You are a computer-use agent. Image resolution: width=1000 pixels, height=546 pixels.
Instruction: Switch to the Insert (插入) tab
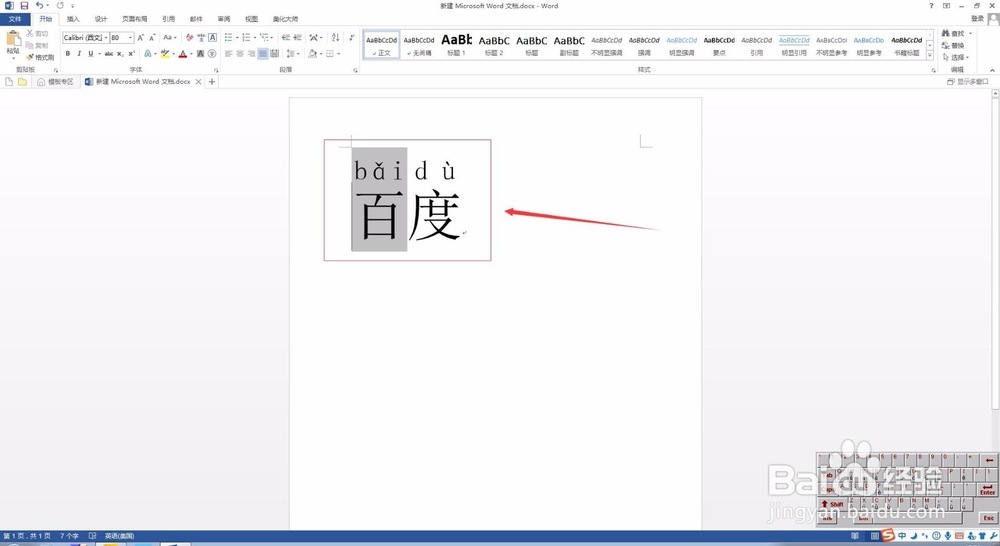tap(73, 19)
